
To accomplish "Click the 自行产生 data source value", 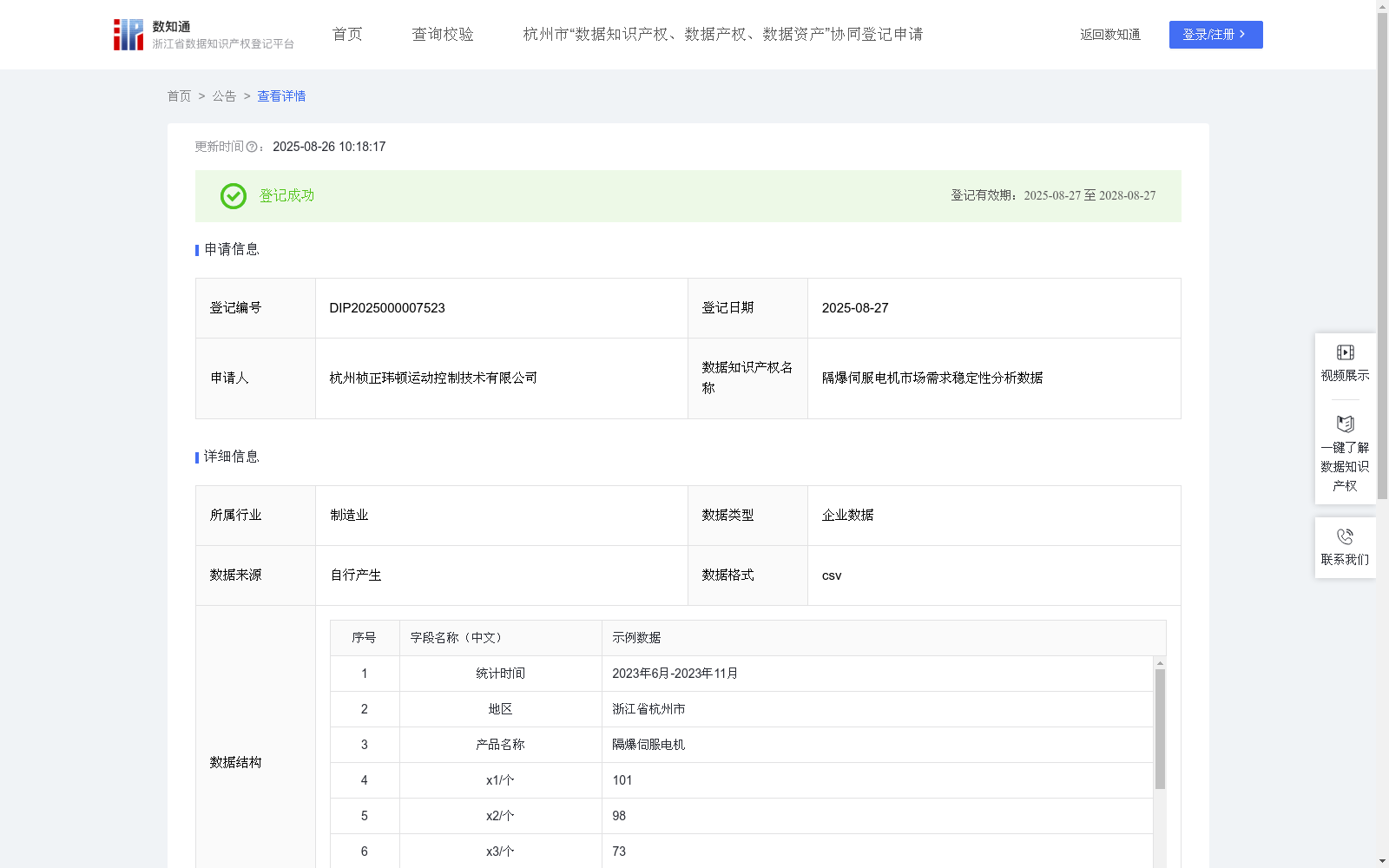I will point(356,575).
